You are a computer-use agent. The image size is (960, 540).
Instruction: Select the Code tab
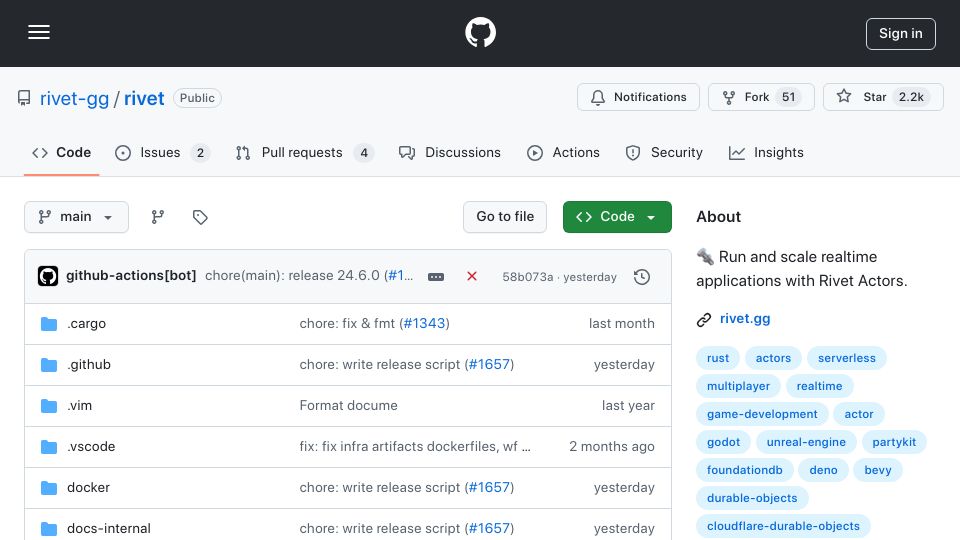[61, 152]
